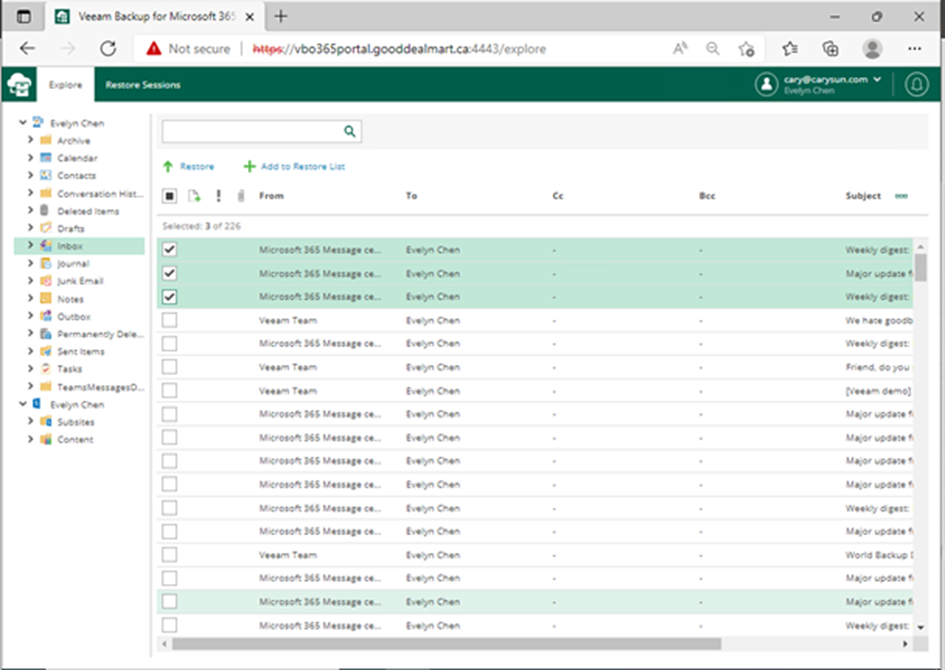This screenshot has width=945, height=670.
Task: Click the horizontal scrollbar right arrow
Action: (905, 644)
